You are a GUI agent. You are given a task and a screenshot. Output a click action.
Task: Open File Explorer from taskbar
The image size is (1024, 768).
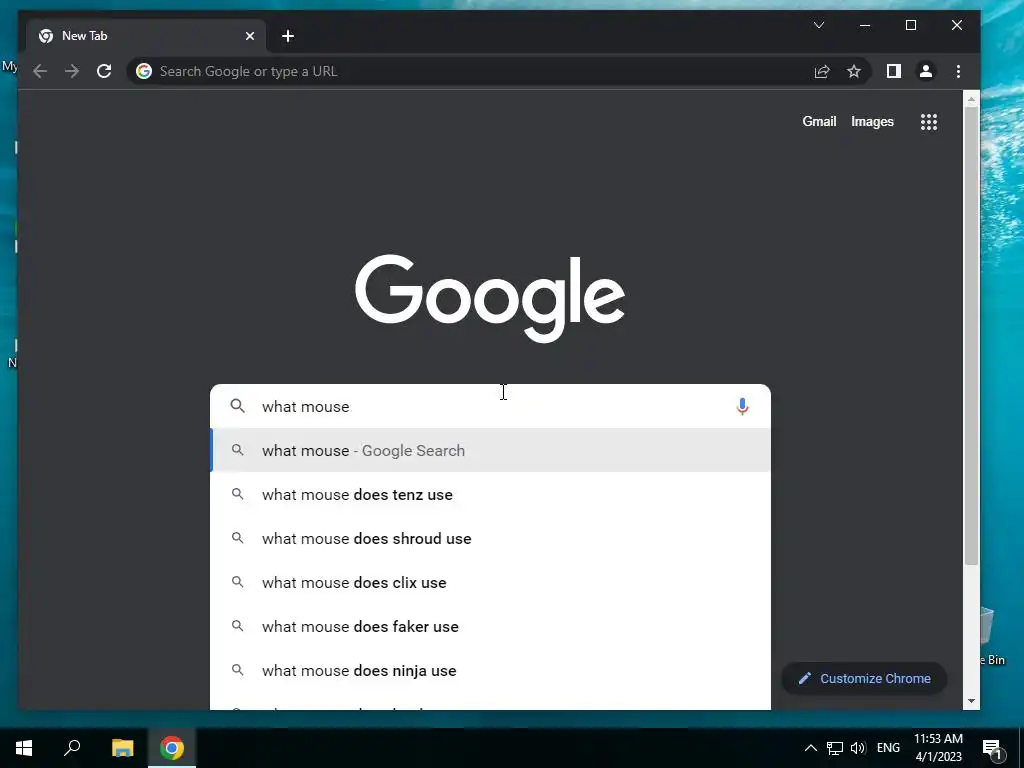pyautogui.click(x=122, y=748)
